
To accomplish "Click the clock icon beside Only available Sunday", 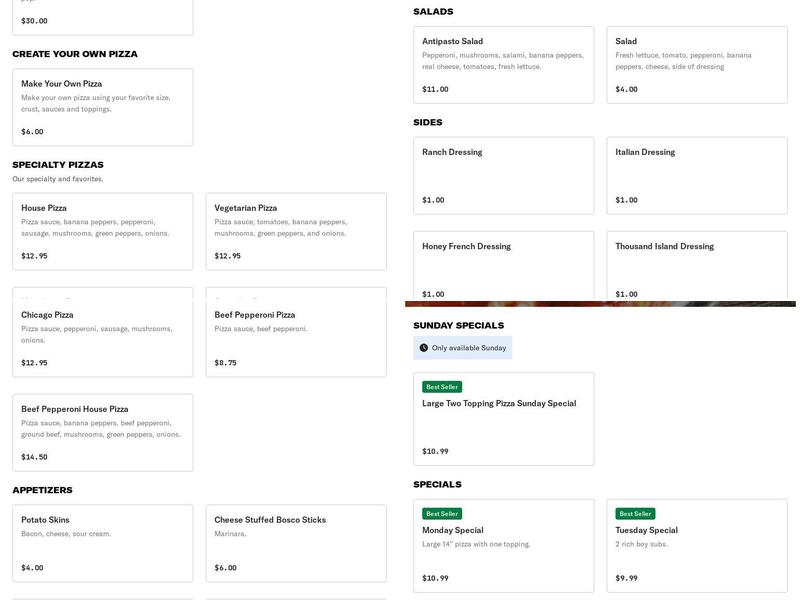I will coord(423,348).
